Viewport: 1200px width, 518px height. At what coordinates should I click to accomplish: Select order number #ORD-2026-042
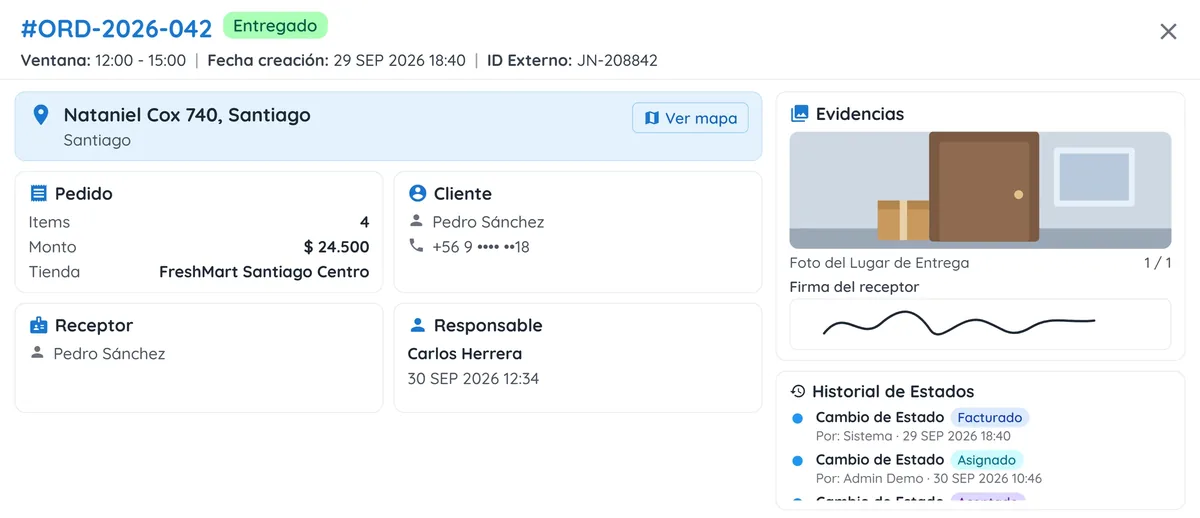pos(116,28)
